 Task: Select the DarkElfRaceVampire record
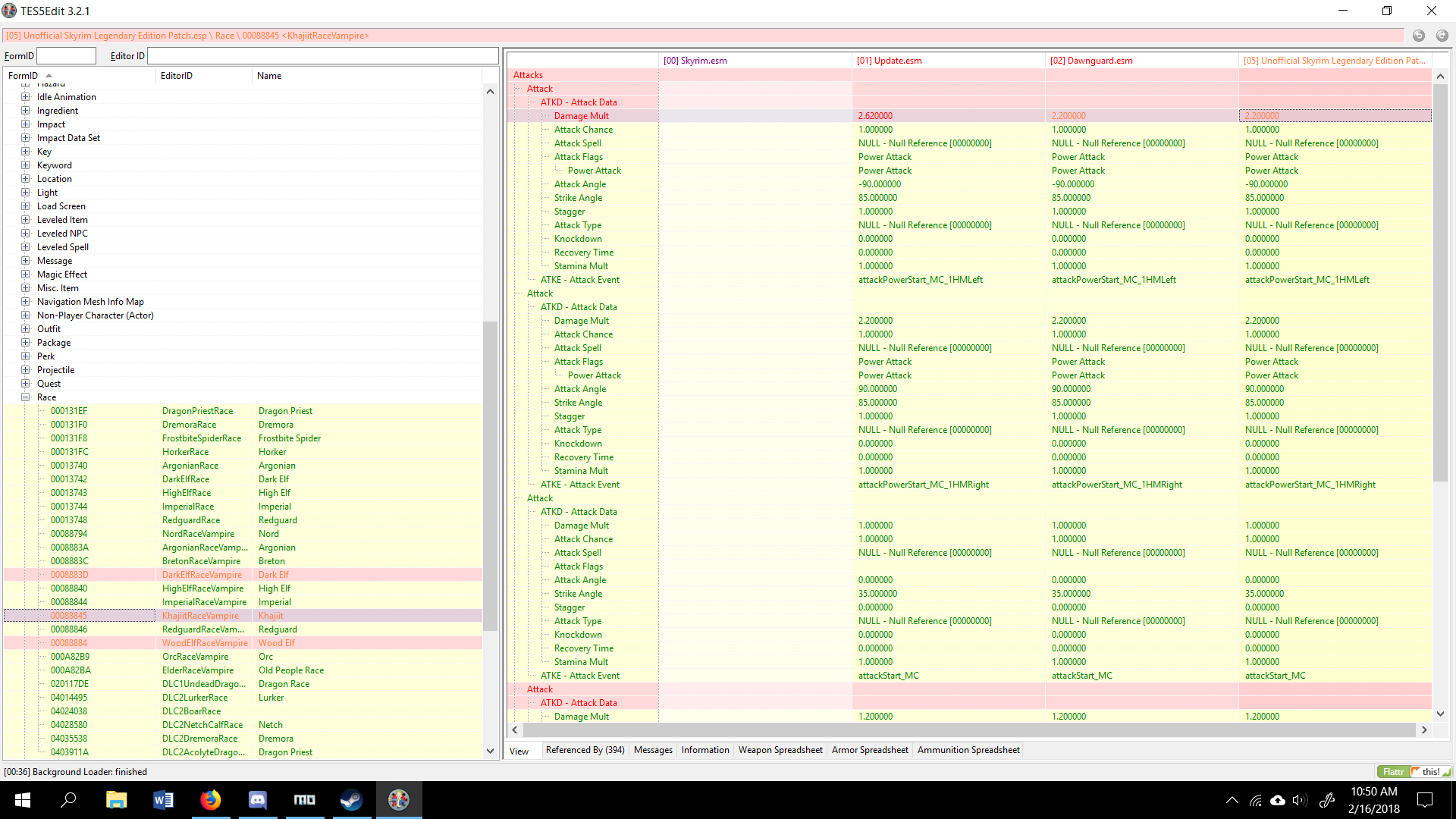[x=243, y=575]
